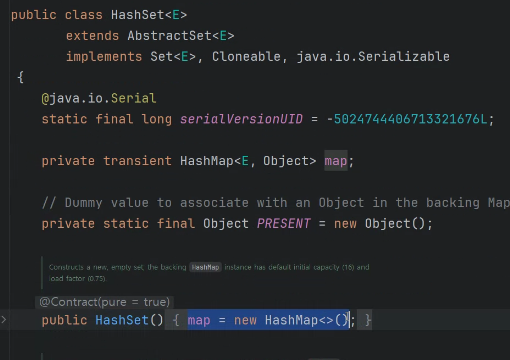Viewport: 510px width, 360px height.
Task: Click the highlighted 'map' field name in declaration
Action: [336, 161]
